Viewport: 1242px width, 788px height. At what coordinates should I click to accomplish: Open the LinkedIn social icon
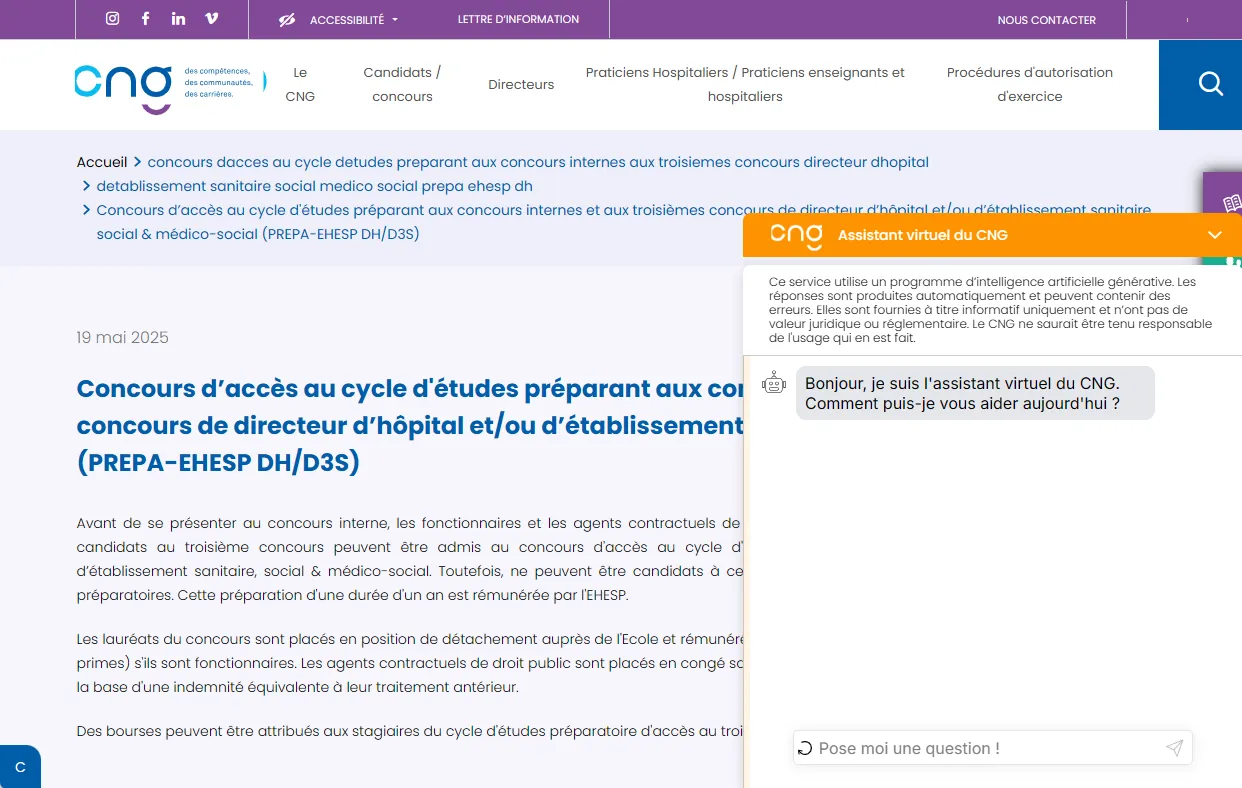pos(178,19)
